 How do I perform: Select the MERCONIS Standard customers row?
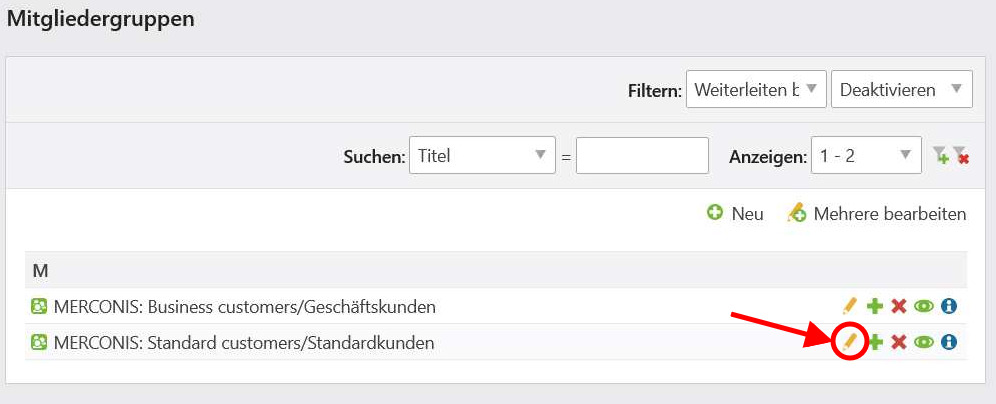click(x=496, y=343)
